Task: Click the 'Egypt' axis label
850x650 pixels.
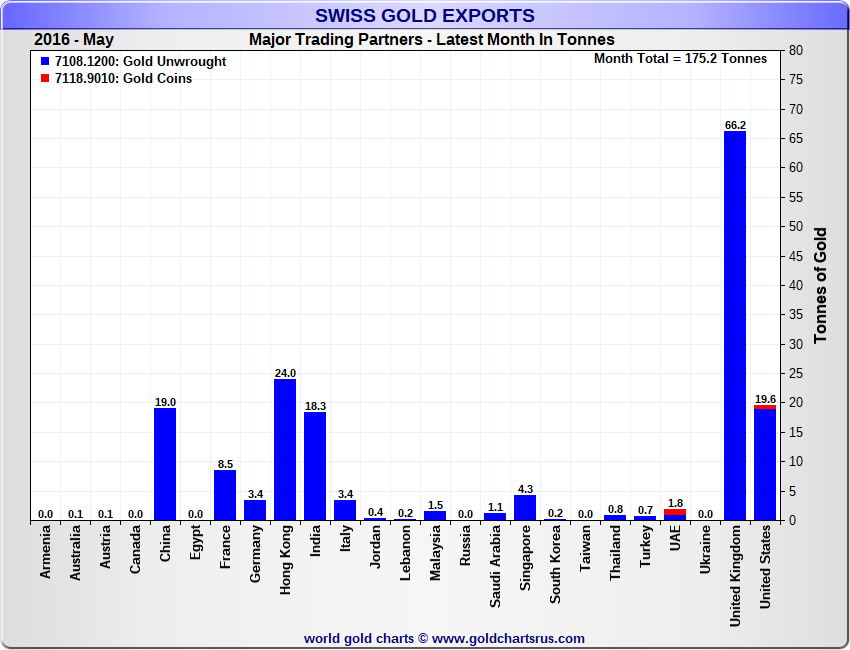Action: [x=196, y=543]
